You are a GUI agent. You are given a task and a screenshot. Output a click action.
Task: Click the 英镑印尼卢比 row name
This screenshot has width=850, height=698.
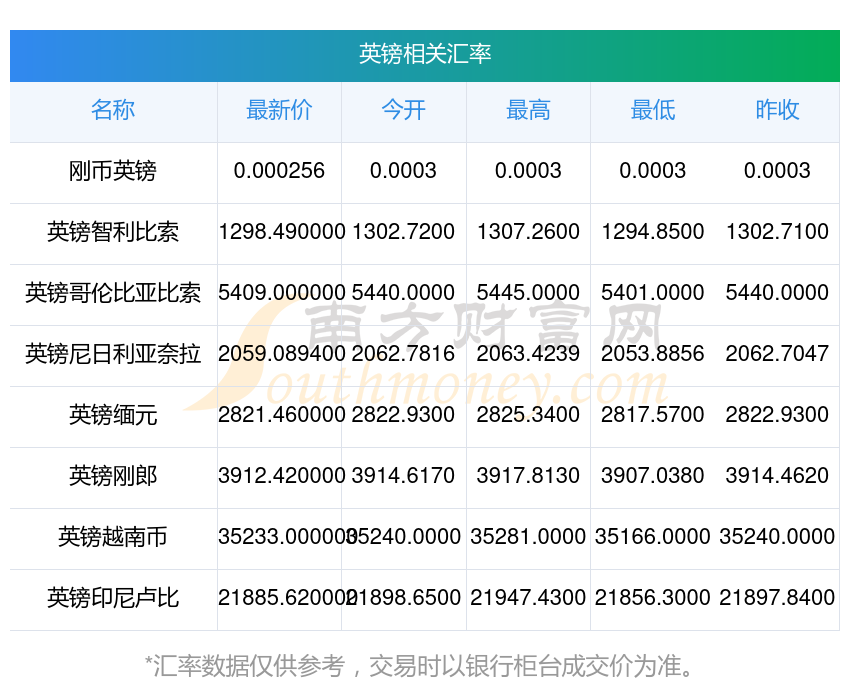[x=113, y=598]
